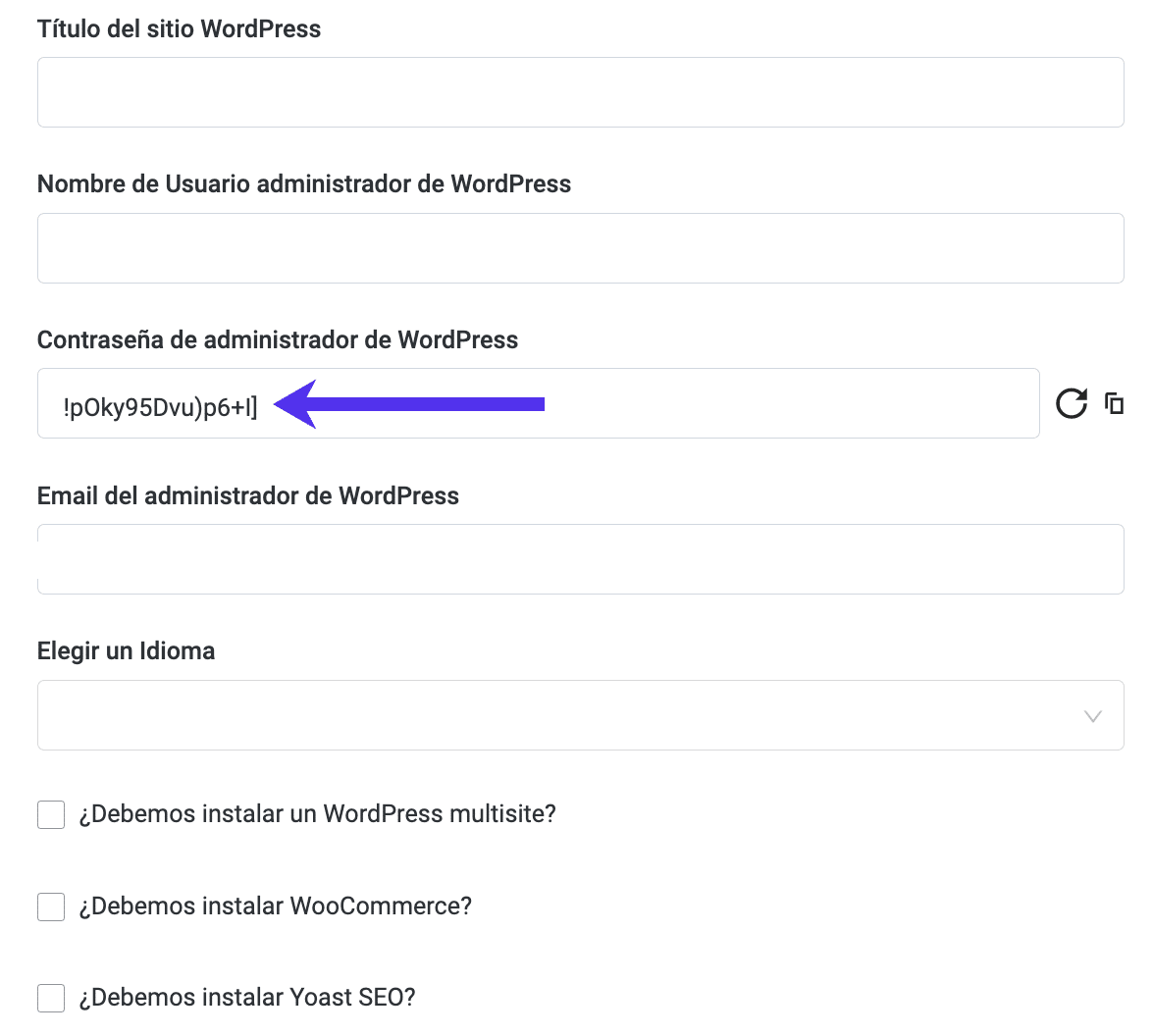Click the "Título del sitio WordPress" label
Viewport: 1152px width, 1036px height.
tap(179, 28)
